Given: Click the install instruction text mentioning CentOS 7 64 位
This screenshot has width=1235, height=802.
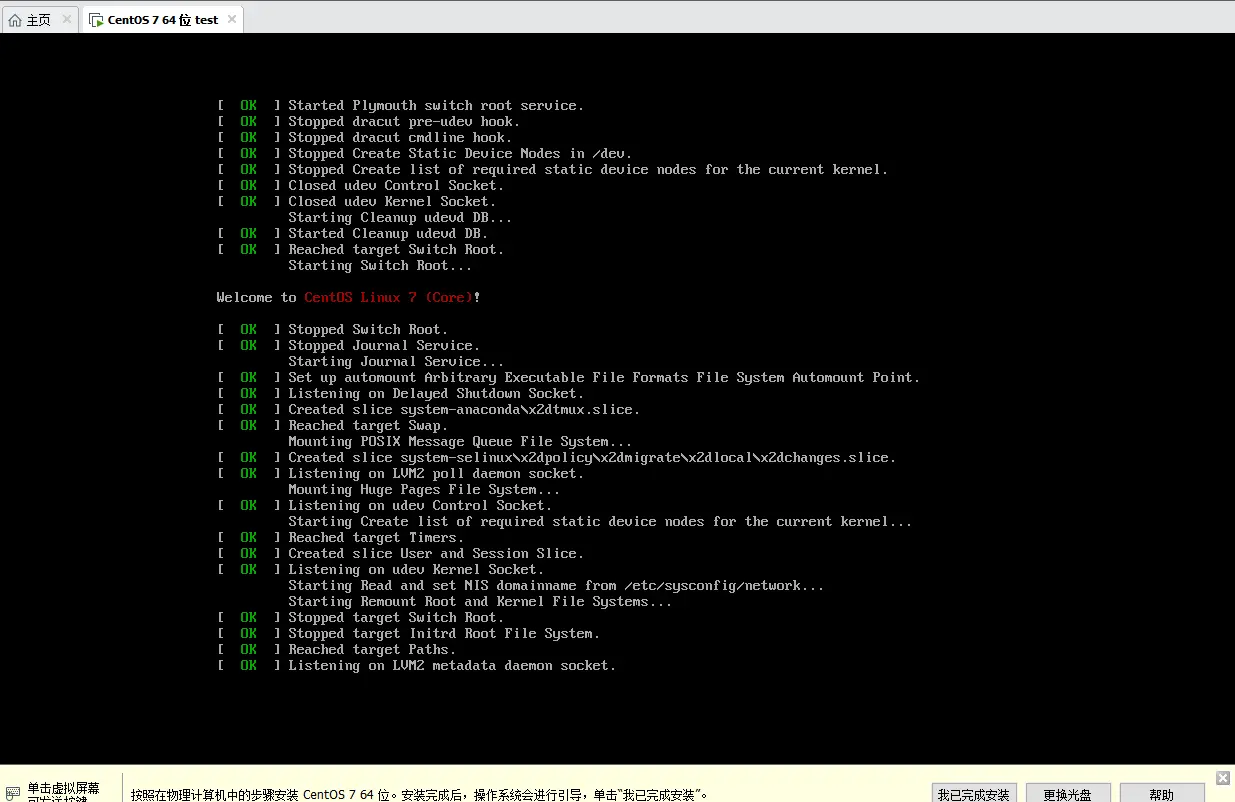Looking at the screenshot, I should tap(419, 795).
